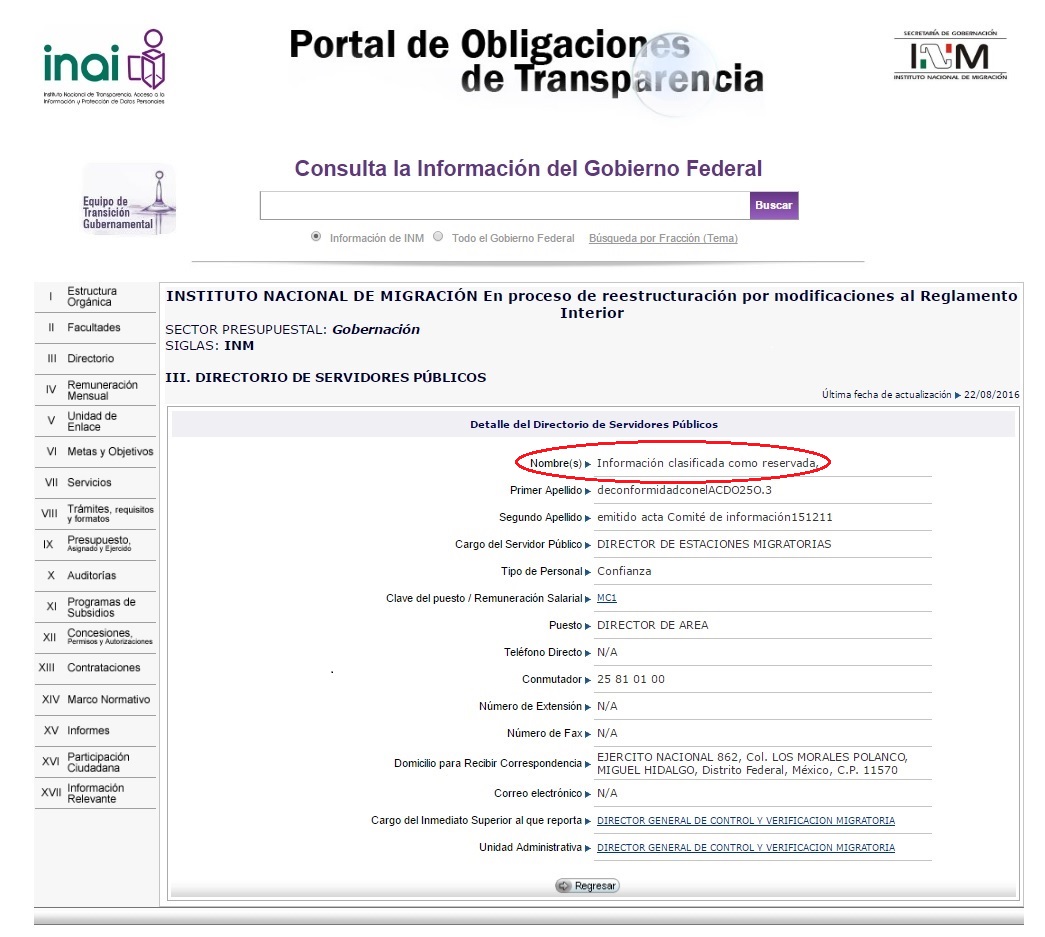This screenshot has width=1045, height=937.
Task: Open section I Estructura Orgánica
Action: coord(95,297)
